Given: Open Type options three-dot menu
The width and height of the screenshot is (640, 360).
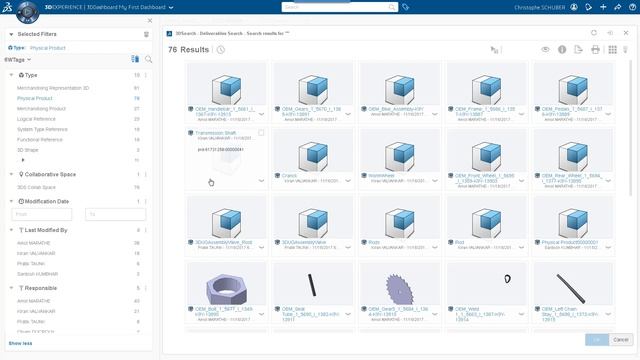Looking at the screenshot, I should [x=146, y=75].
